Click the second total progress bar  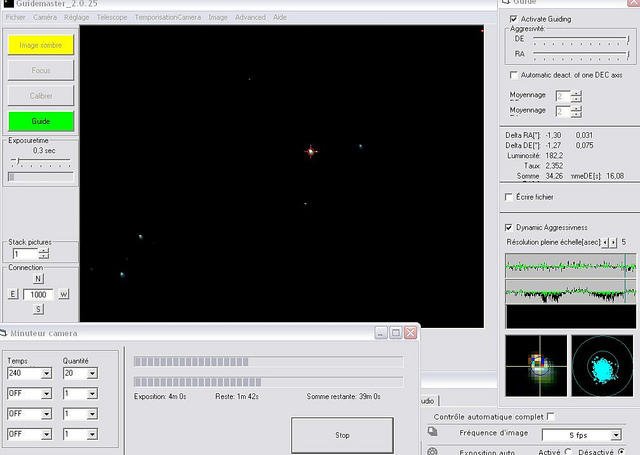point(269,382)
